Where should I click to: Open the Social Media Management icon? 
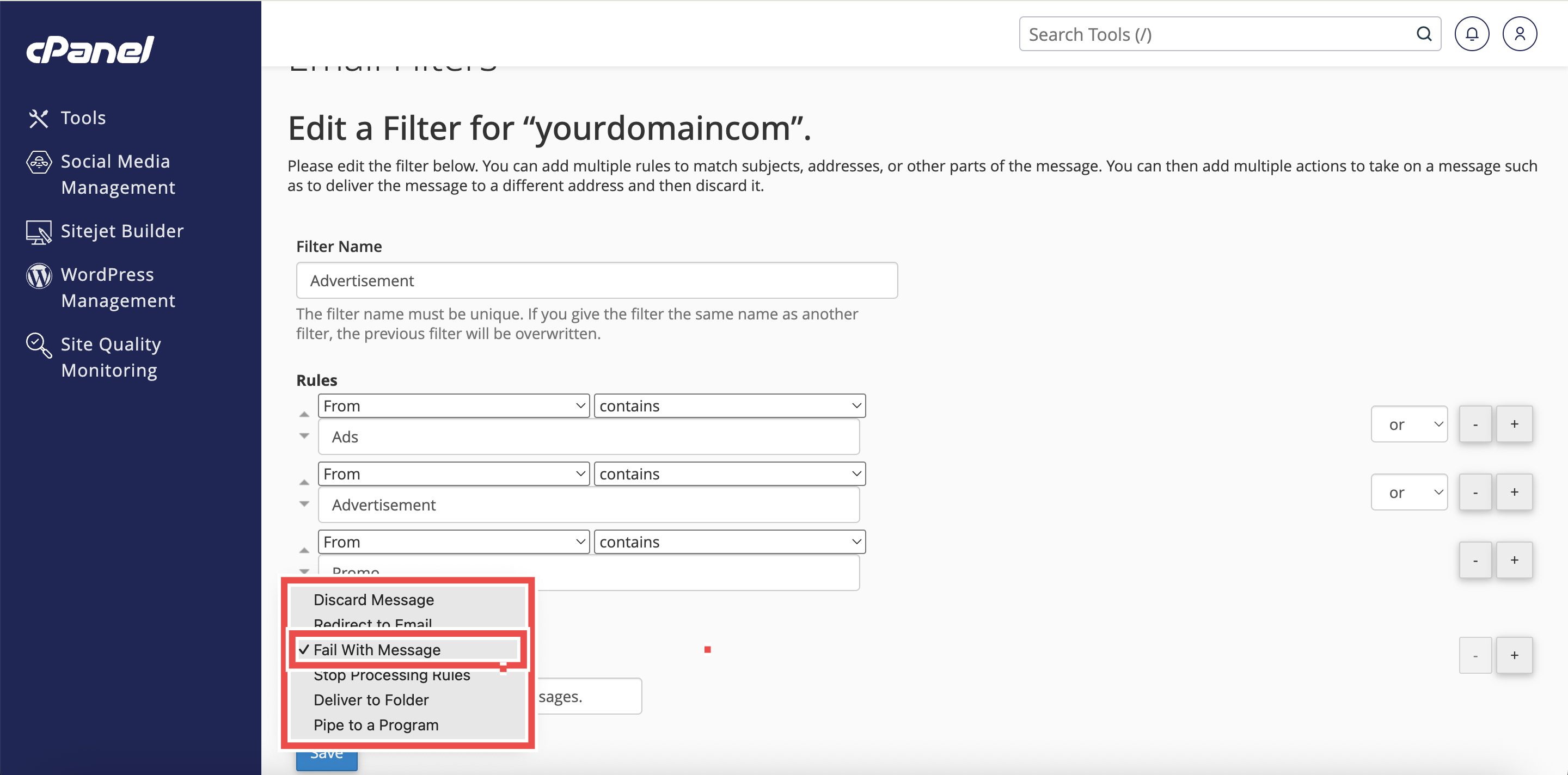[x=38, y=162]
